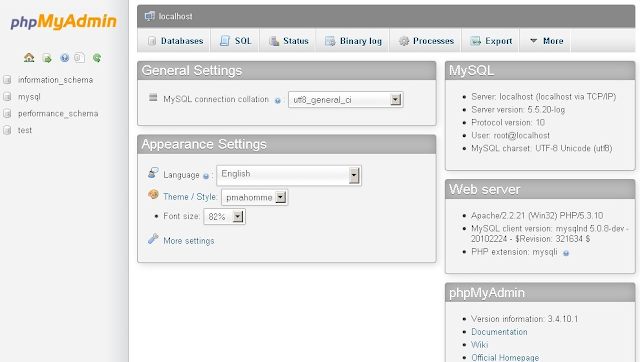Open the More settings link
The height and width of the screenshot is (362, 640).
tap(189, 241)
